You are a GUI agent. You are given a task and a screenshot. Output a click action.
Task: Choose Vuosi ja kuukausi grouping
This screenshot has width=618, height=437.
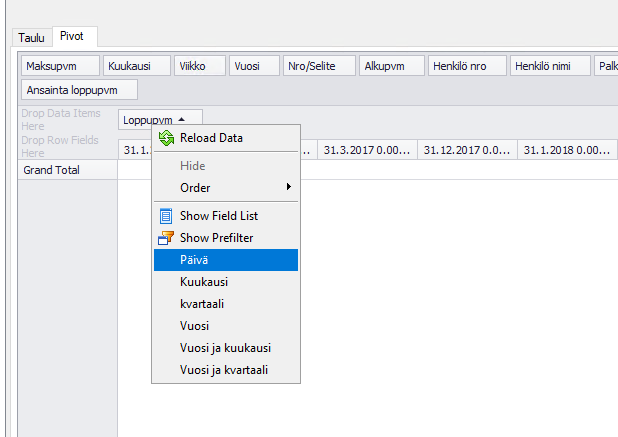point(226,348)
